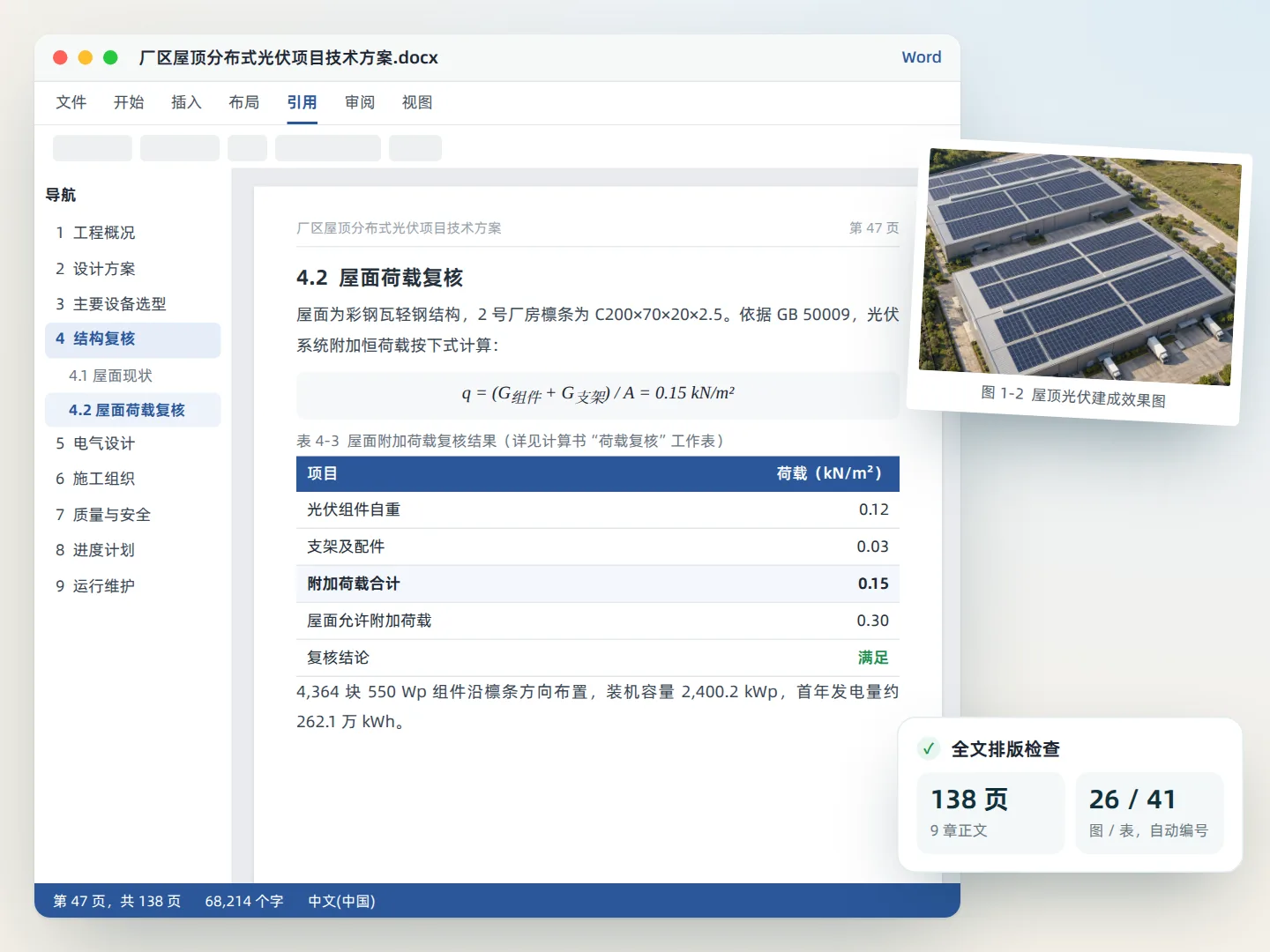Click the 0.03 value for 支架及配件

tap(873, 547)
